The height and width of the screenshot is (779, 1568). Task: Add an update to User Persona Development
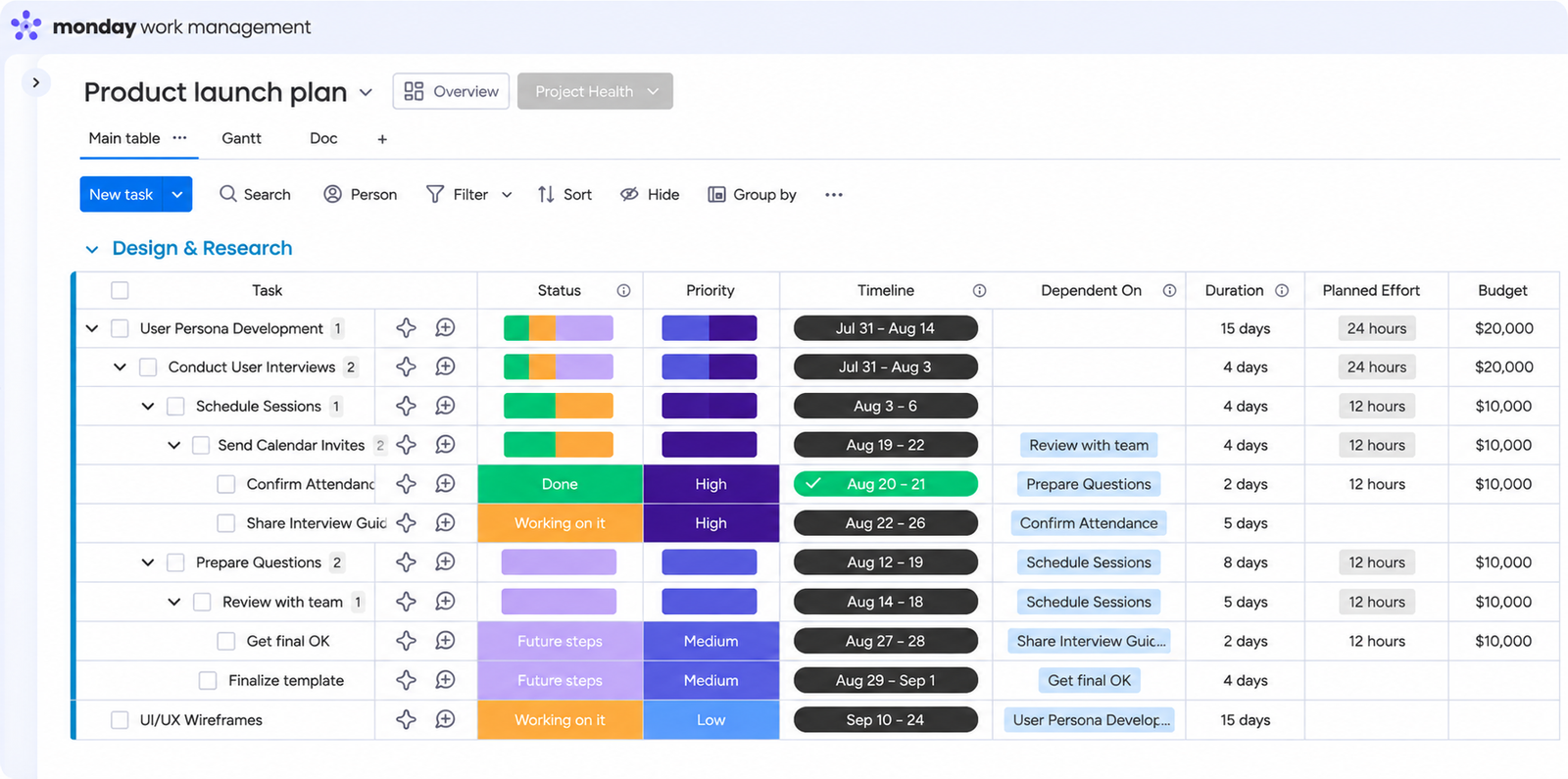pos(445,328)
